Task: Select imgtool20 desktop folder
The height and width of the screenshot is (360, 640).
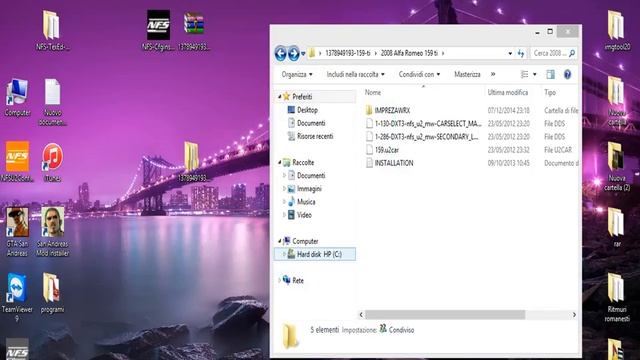Action: pyautogui.click(x=617, y=31)
